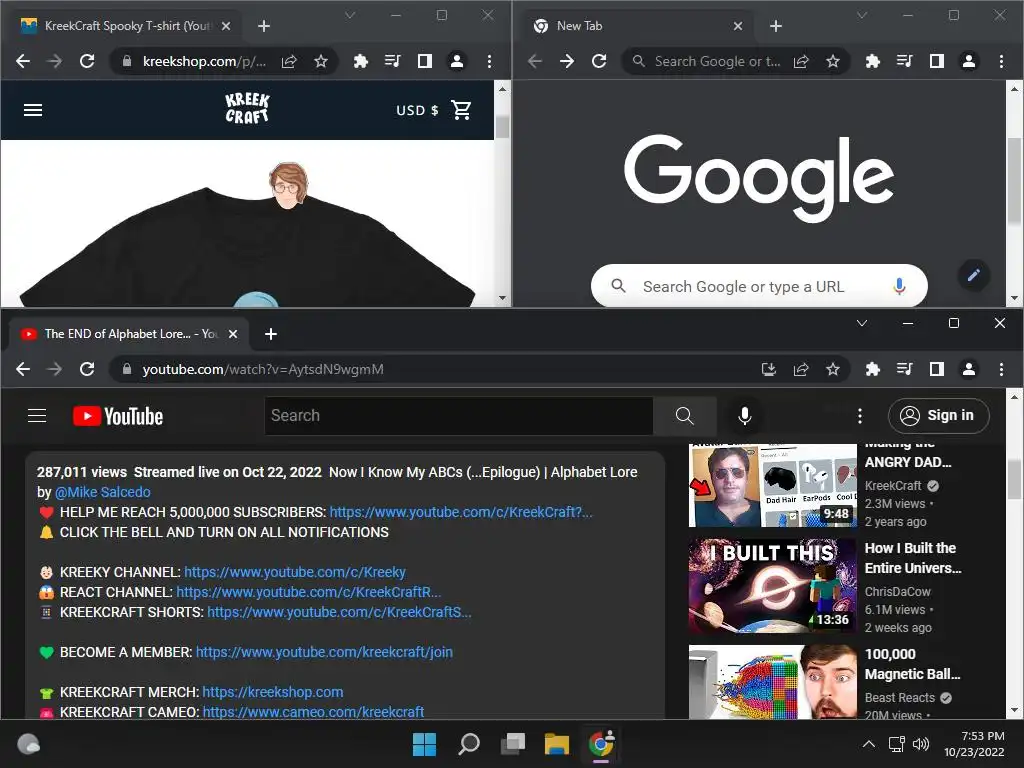Click the YouTube search magnifier button
The height and width of the screenshot is (768, 1024).
[x=684, y=416]
